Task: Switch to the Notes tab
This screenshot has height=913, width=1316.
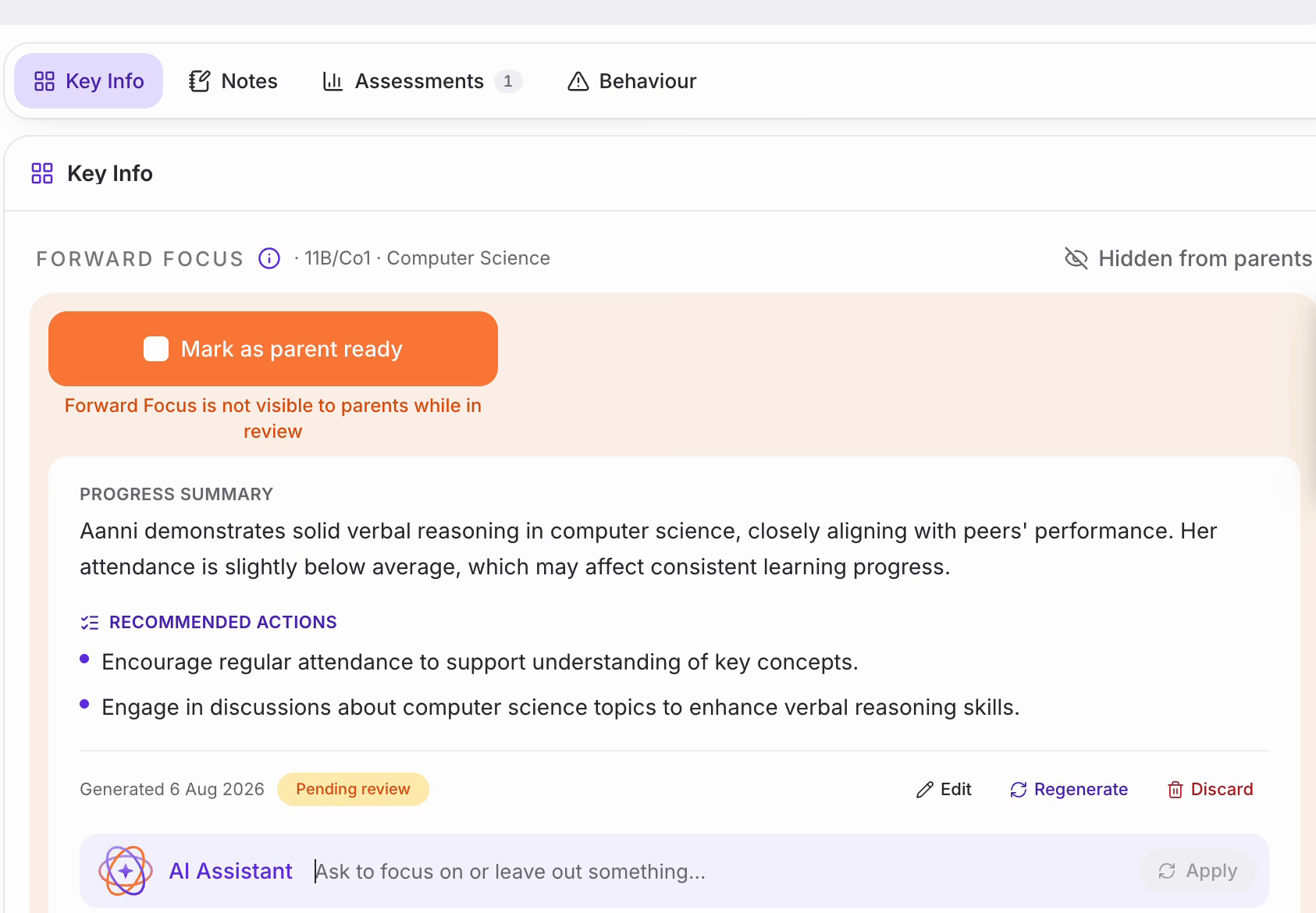Action: tap(233, 81)
